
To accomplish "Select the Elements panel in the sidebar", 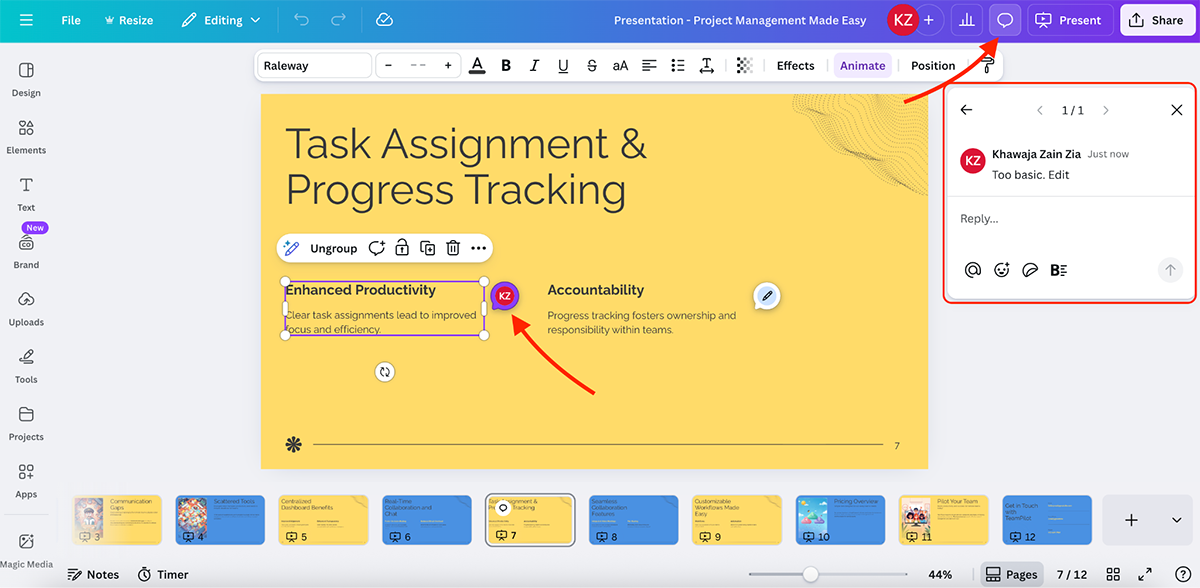I will (x=26, y=135).
